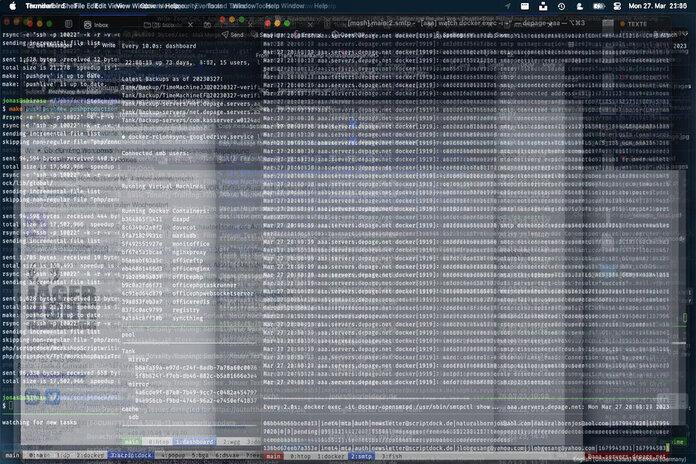Select tmux window 0:htop in middle terminal
Viewport: 696px width, 464px height.
click(159, 442)
